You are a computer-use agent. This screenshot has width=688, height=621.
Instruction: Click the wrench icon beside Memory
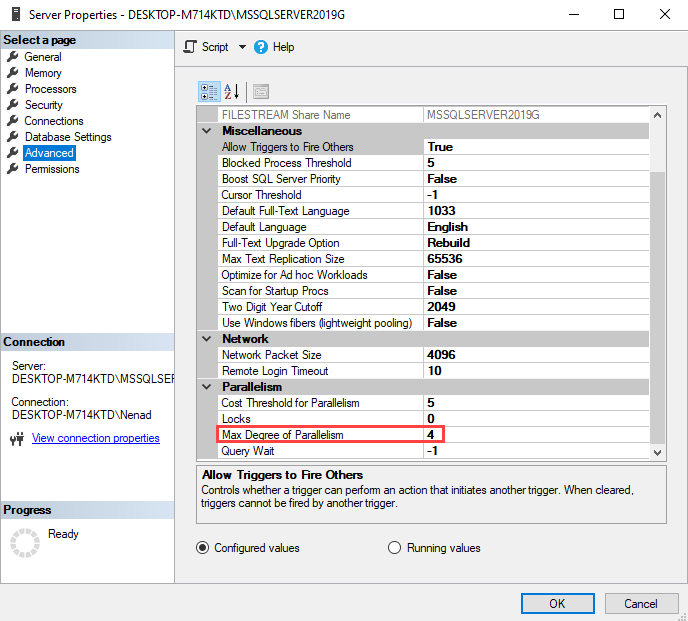click(13, 72)
